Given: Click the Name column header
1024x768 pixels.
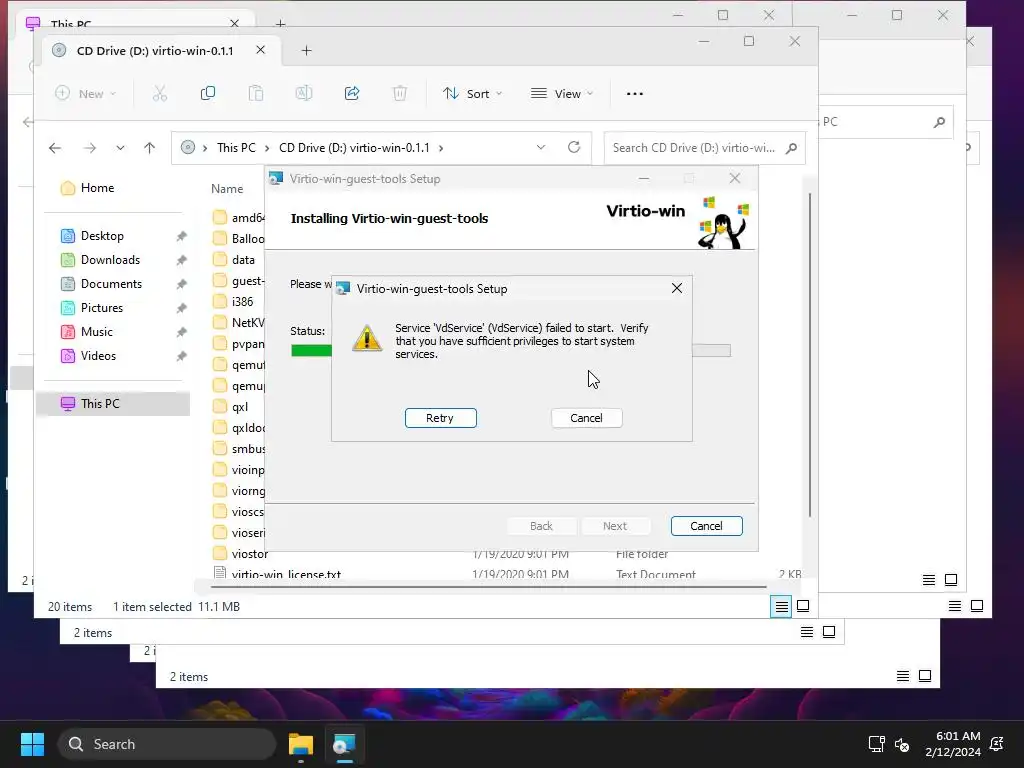Looking at the screenshot, I should (x=227, y=189).
